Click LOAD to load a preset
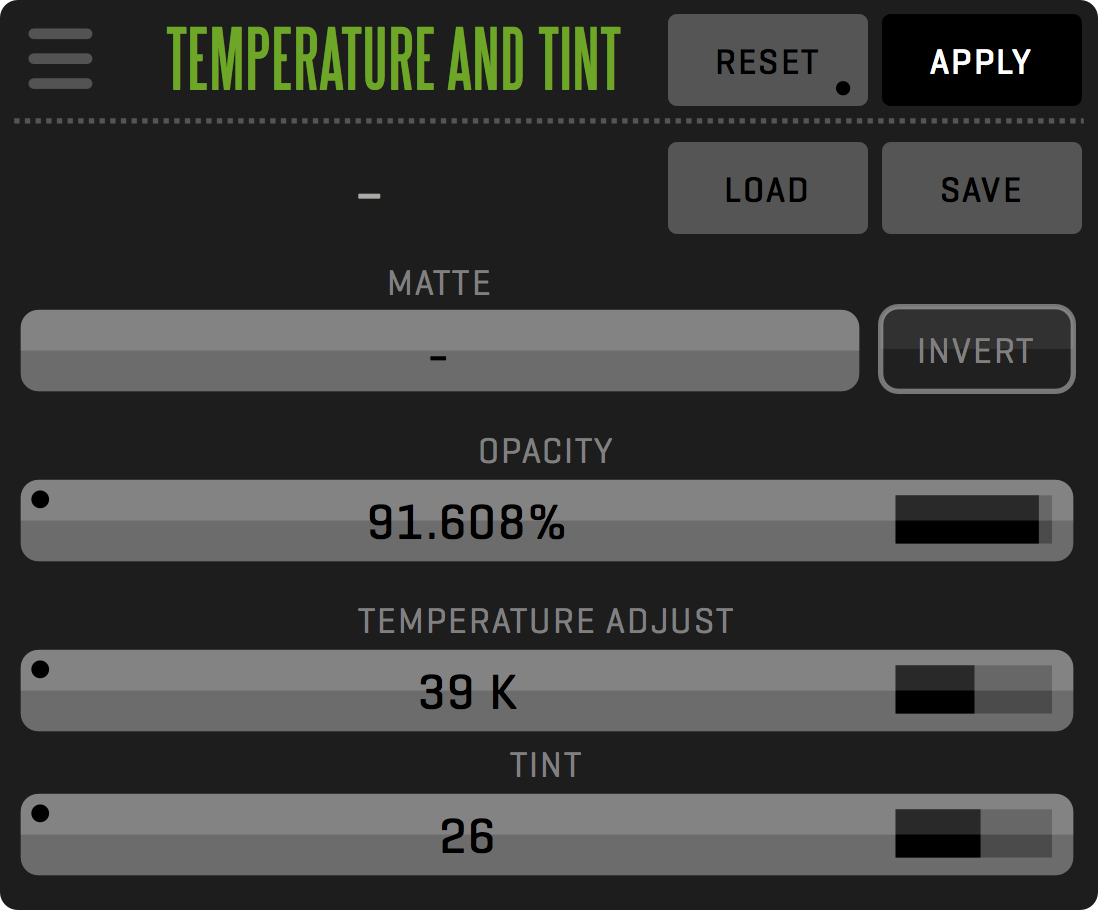This screenshot has width=1098, height=910. pos(767,189)
